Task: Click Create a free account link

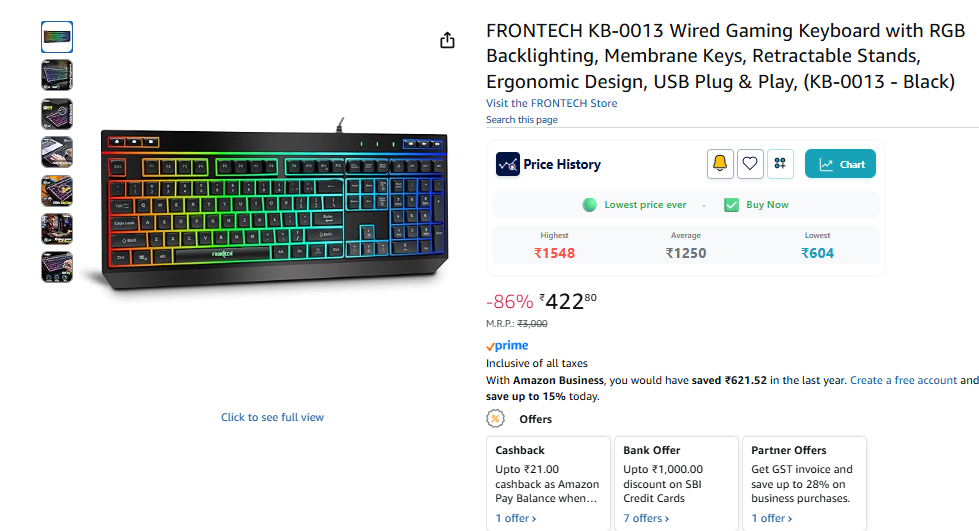Action: pyautogui.click(x=903, y=380)
